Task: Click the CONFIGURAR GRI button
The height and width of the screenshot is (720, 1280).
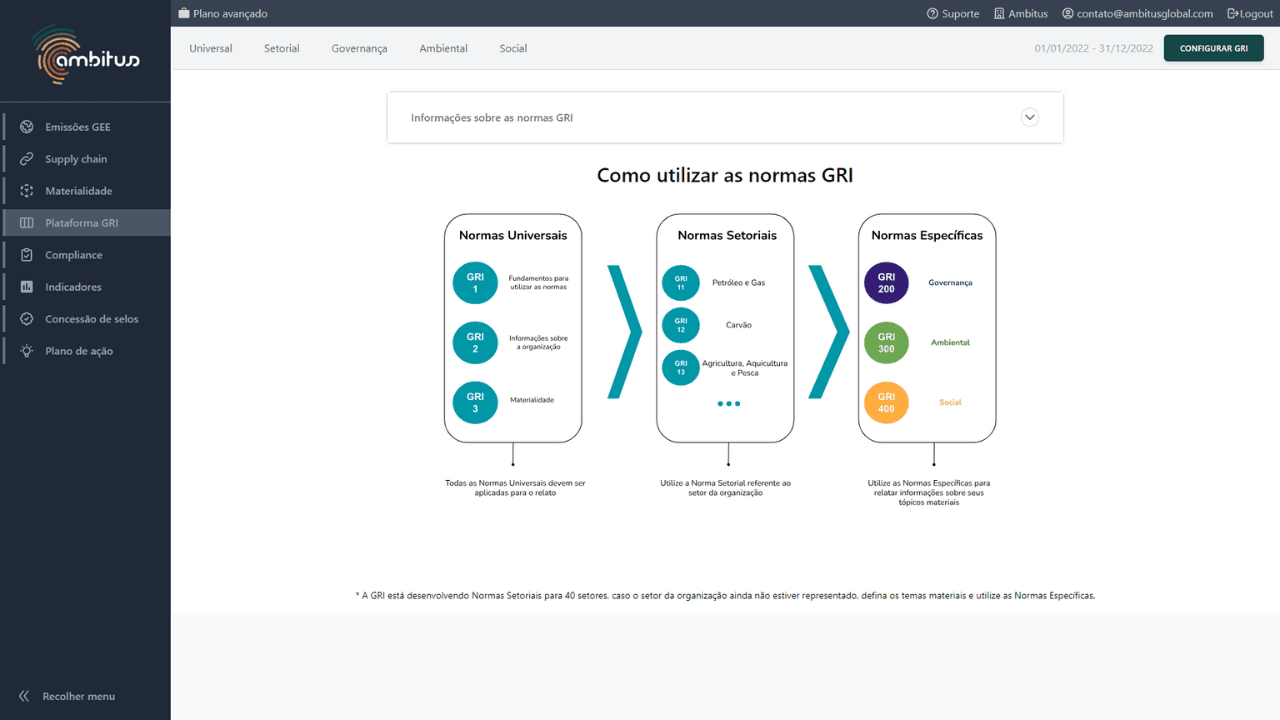Action: pyautogui.click(x=1214, y=48)
